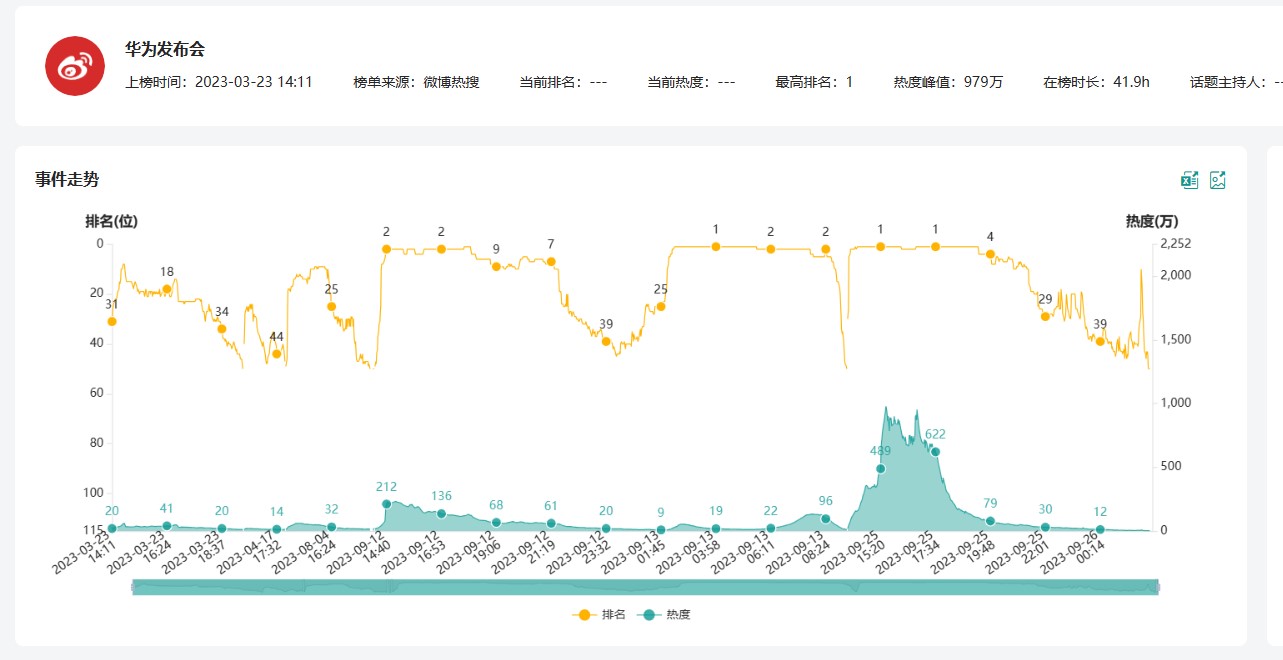Image resolution: width=1283 pixels, height=660 pixels.
Task: Export chart data to Excel
Action: click(x=1189, y=180)
